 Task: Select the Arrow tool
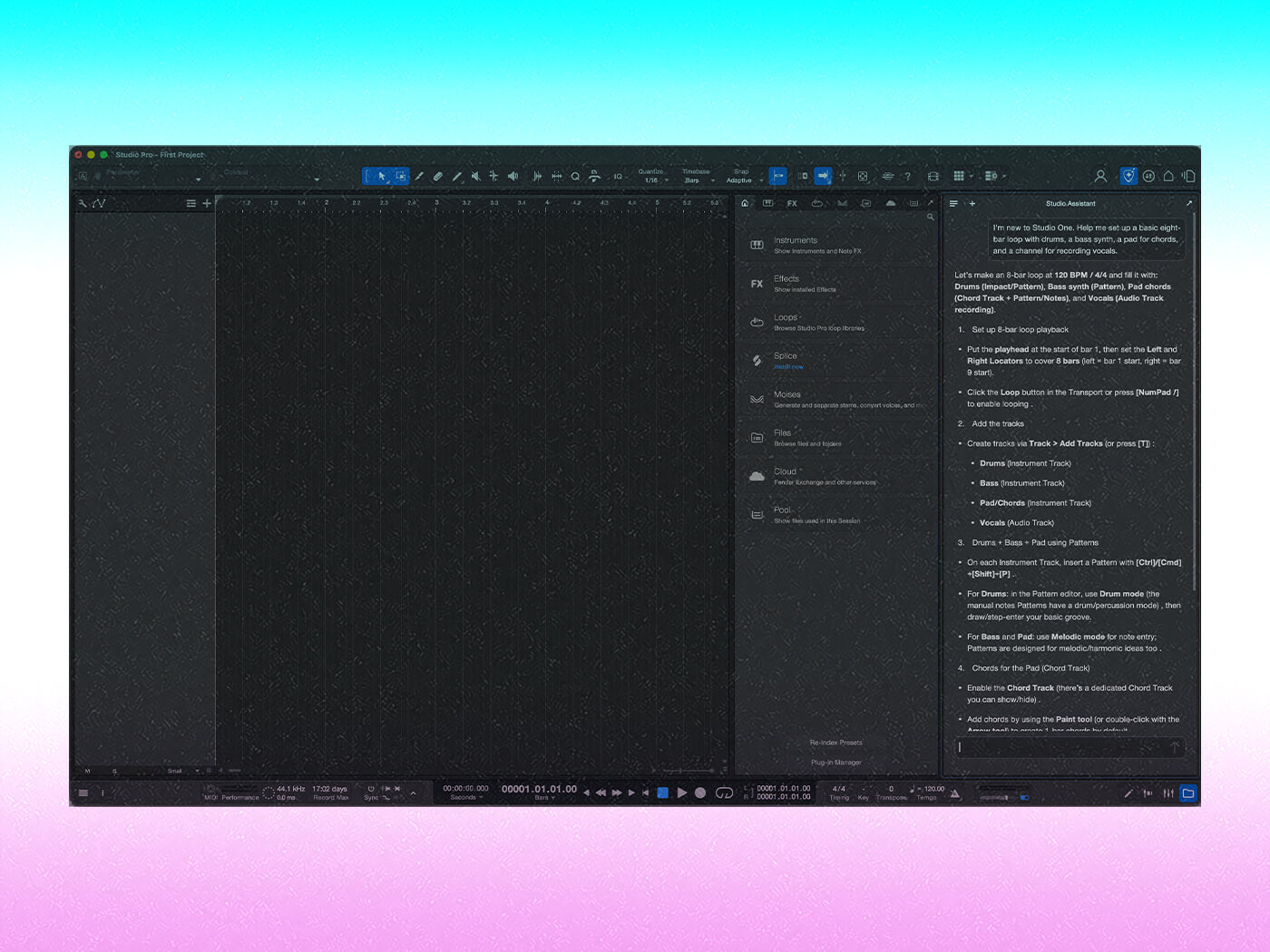point(381,176)
